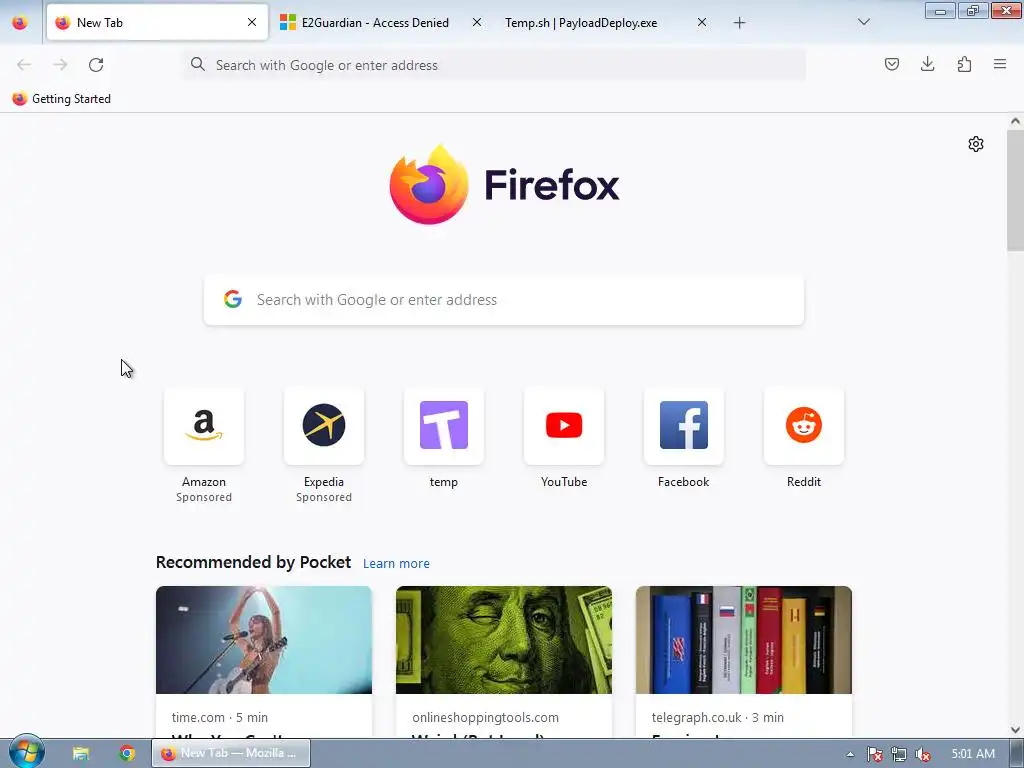
Task: Open a new tab with plus button
Action: (x=739, y=23)
